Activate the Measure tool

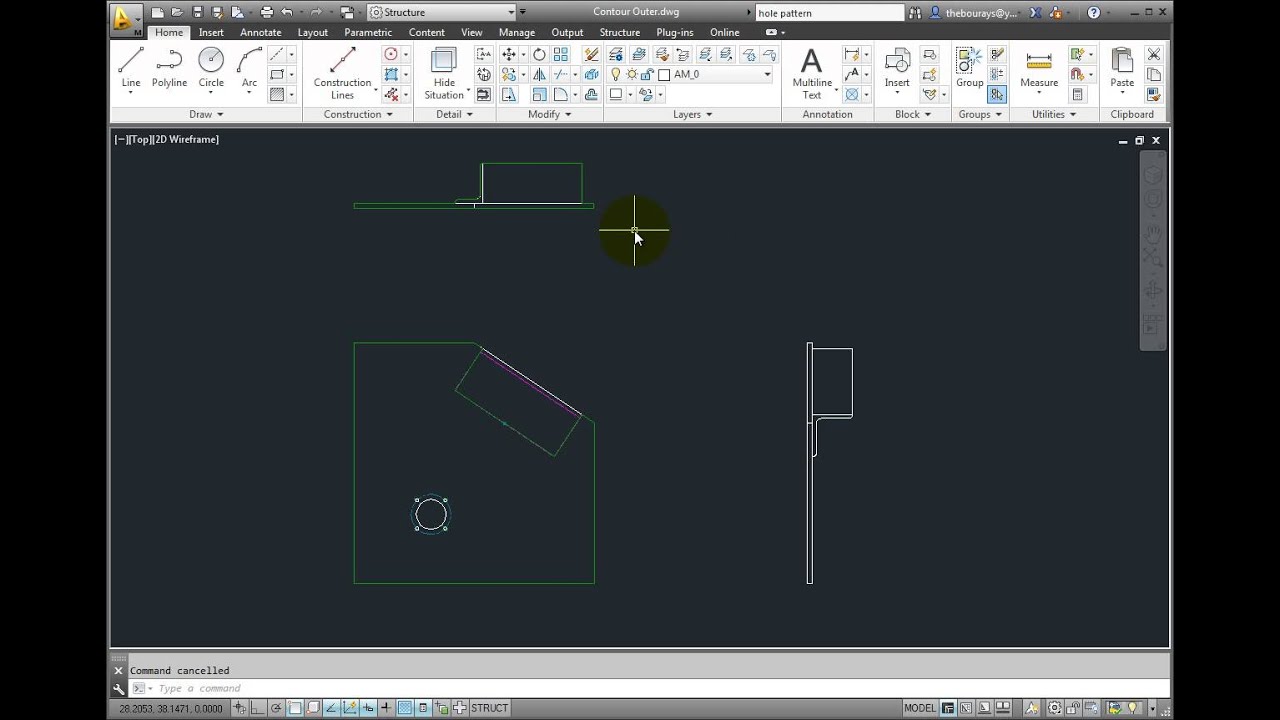(x=1039, y=70)
